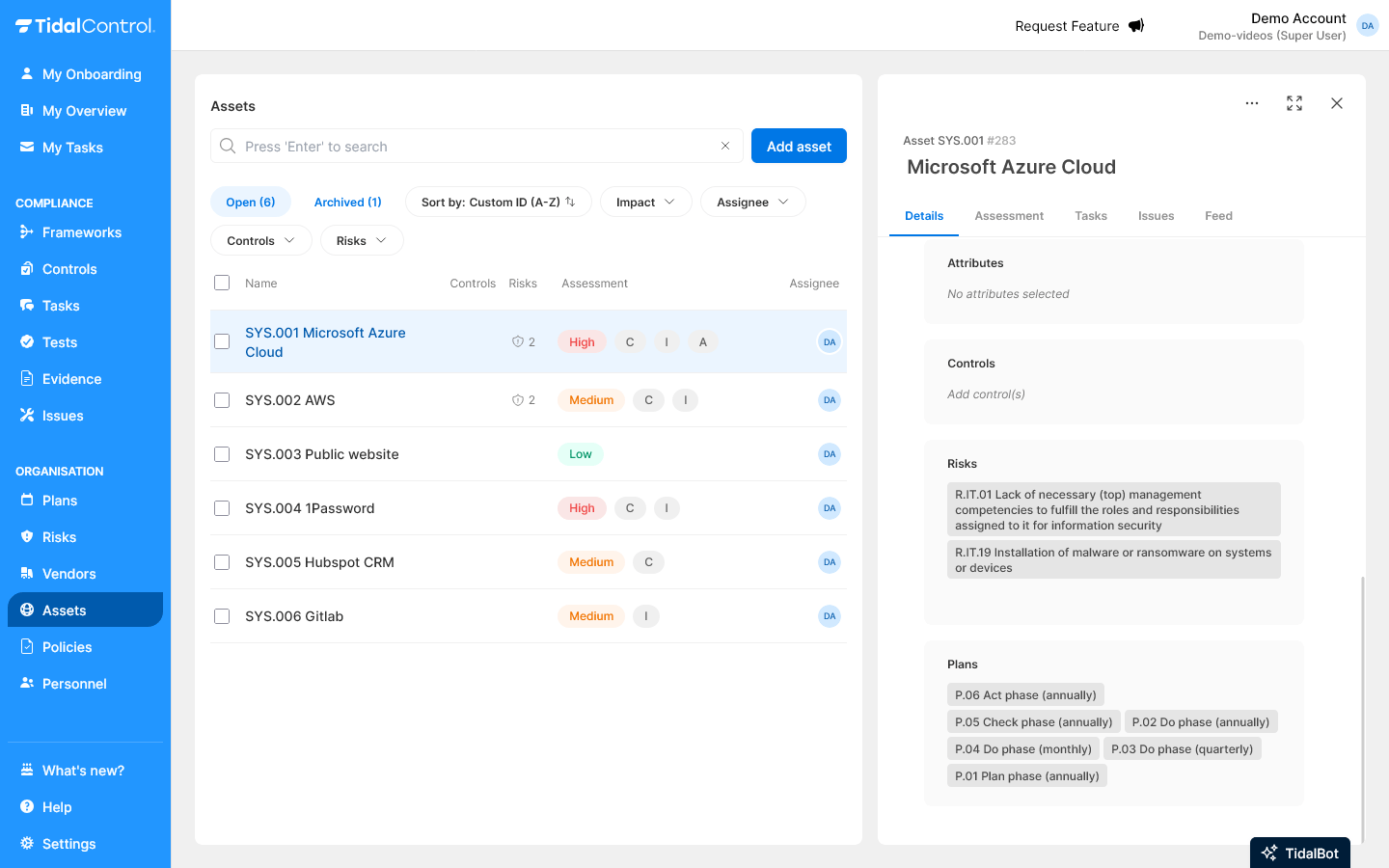Screen dimensions: 1389x868
Task: Expand asset panel to fullscreen
Action: pos(1294,103)
